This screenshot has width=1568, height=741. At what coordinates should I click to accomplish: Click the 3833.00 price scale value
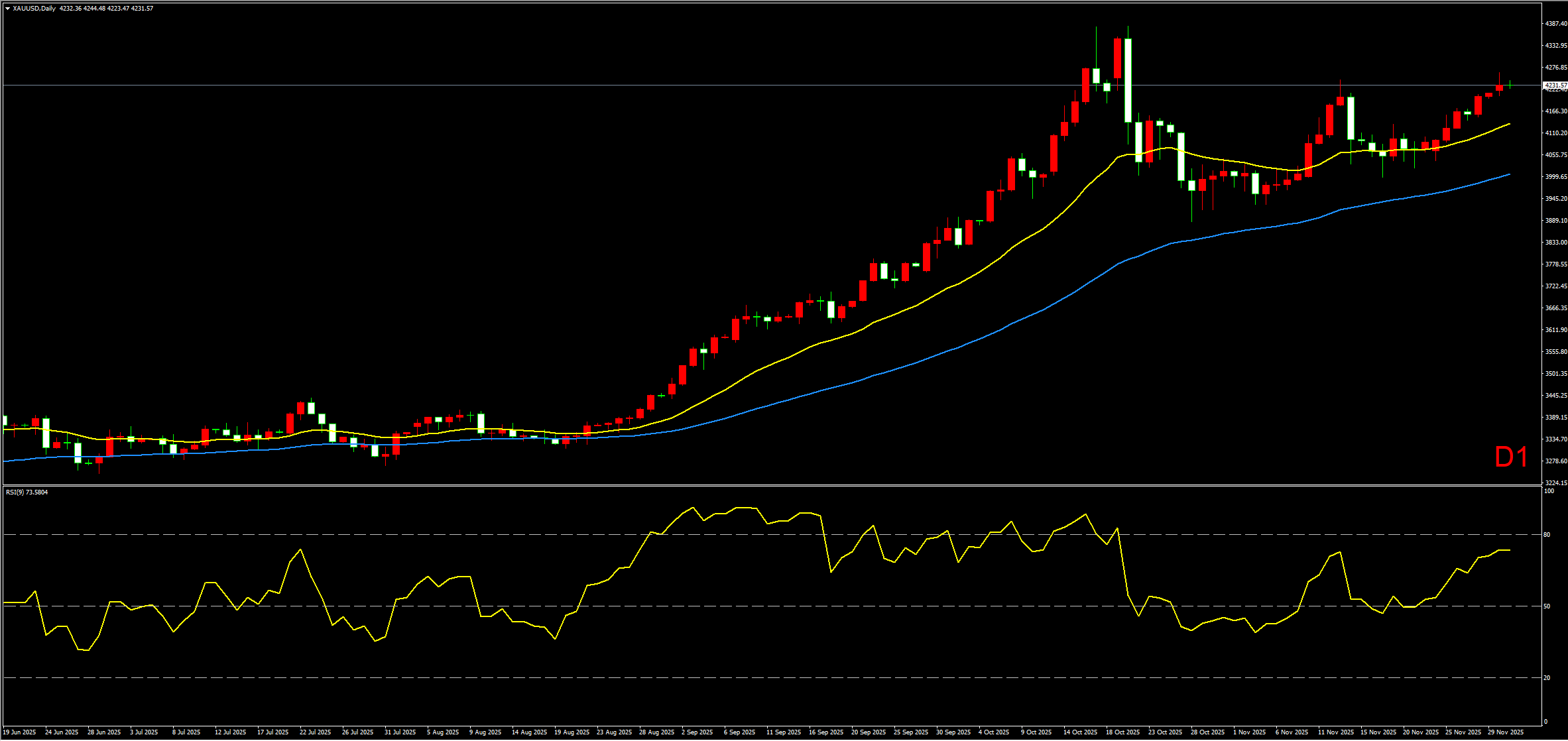pyautogui.click(x=1555, y=243)
